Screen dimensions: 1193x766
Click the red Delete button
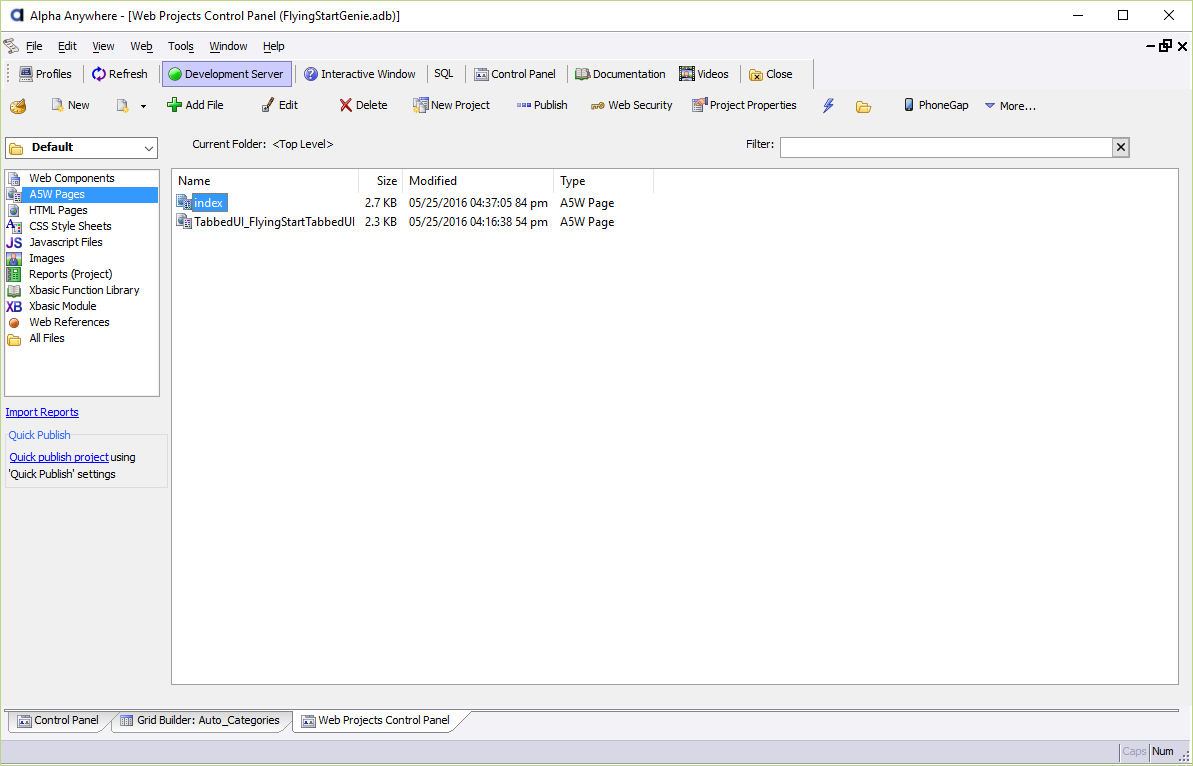(x=363, y=106)
